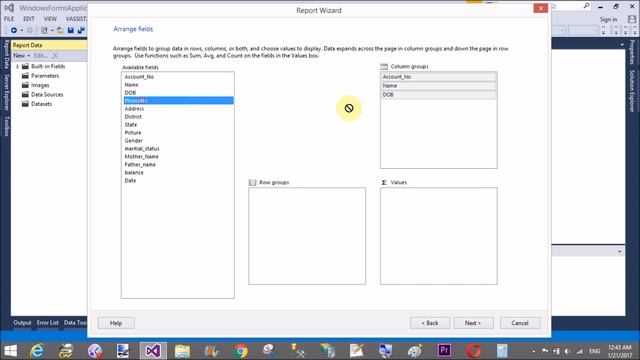The width and height of the screenshot is (640, 360).
Task: Click Sign in link in Visual Studio
Action: pyautogui.click(x=608, y=19)
